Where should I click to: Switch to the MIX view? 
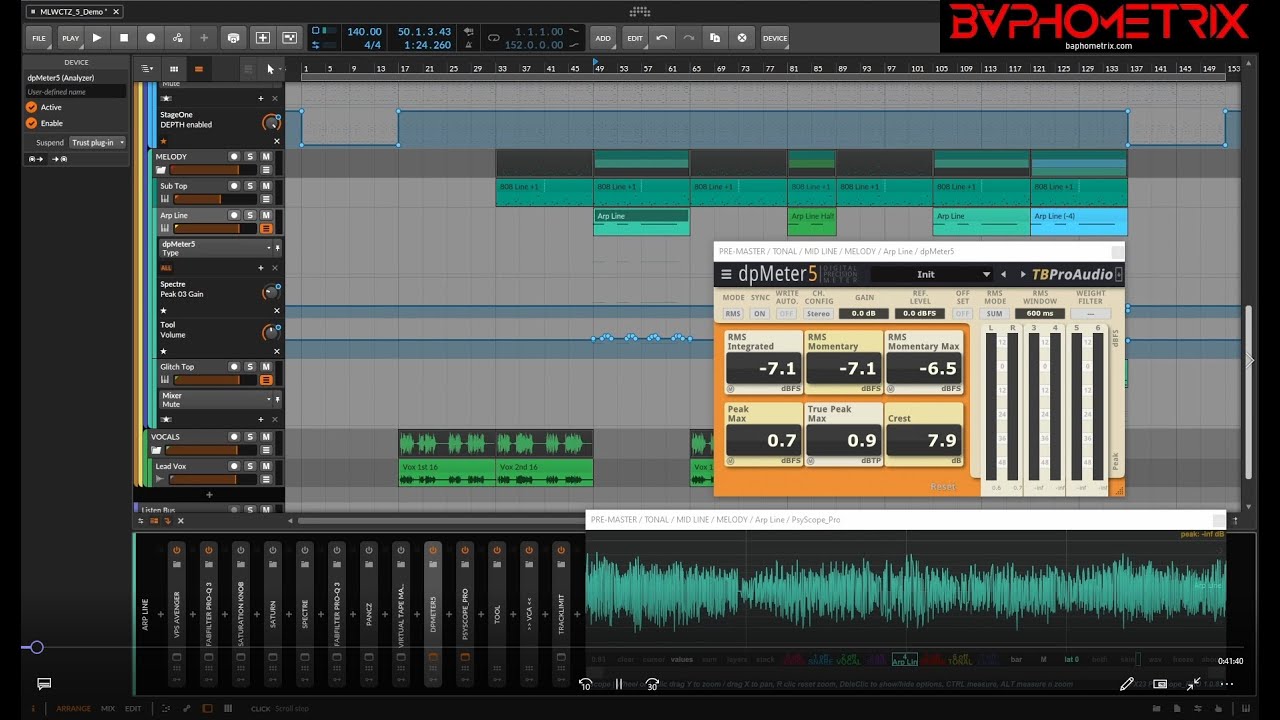tap(108, 708)
